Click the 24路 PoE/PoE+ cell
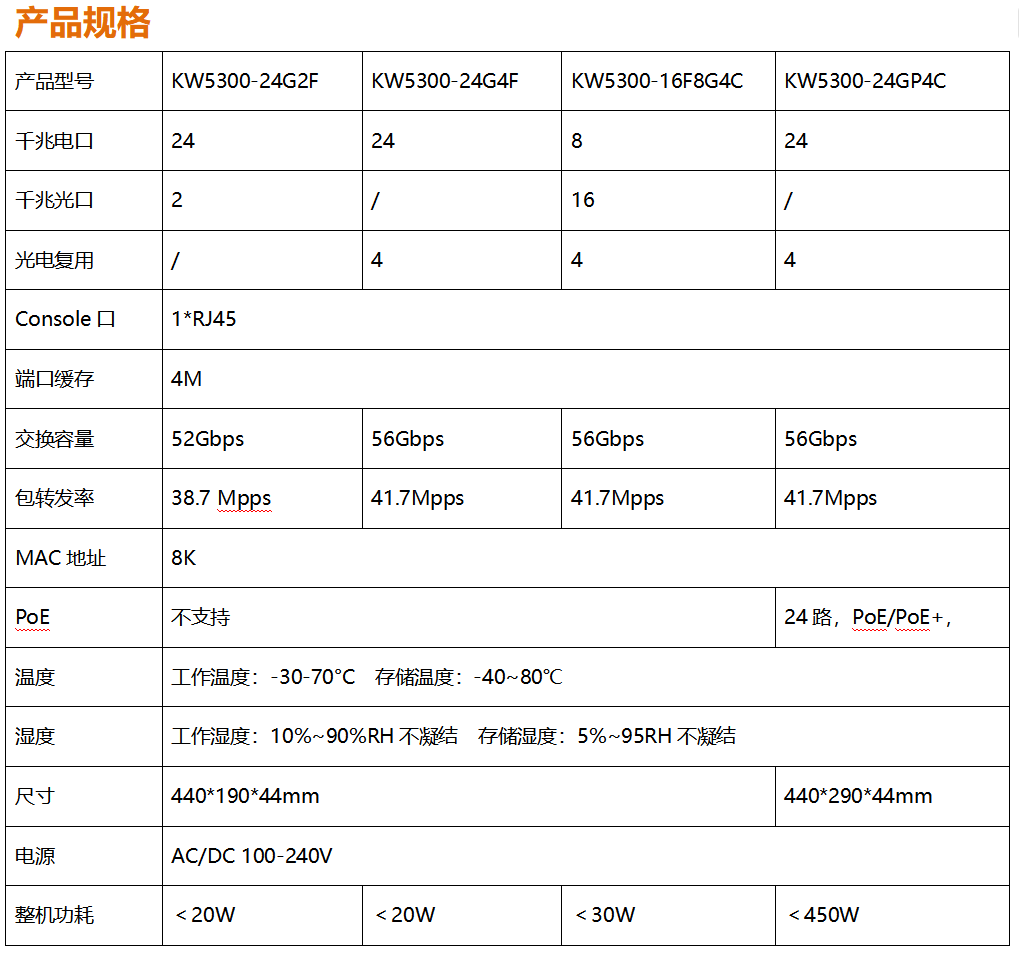The height and width of the screenshot is (954, 1019). 867,617
